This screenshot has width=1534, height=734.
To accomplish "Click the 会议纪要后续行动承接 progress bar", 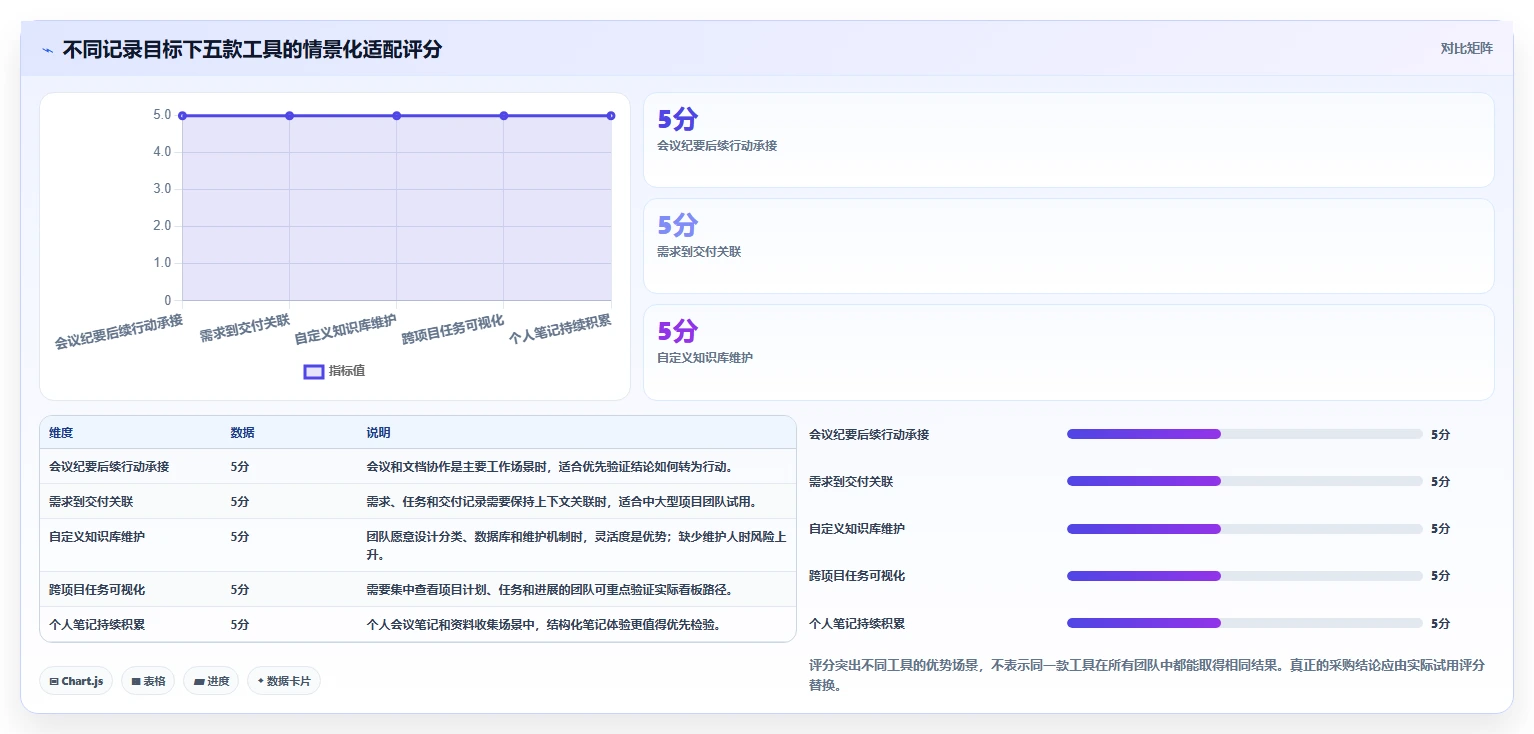I will (1244, 434).
